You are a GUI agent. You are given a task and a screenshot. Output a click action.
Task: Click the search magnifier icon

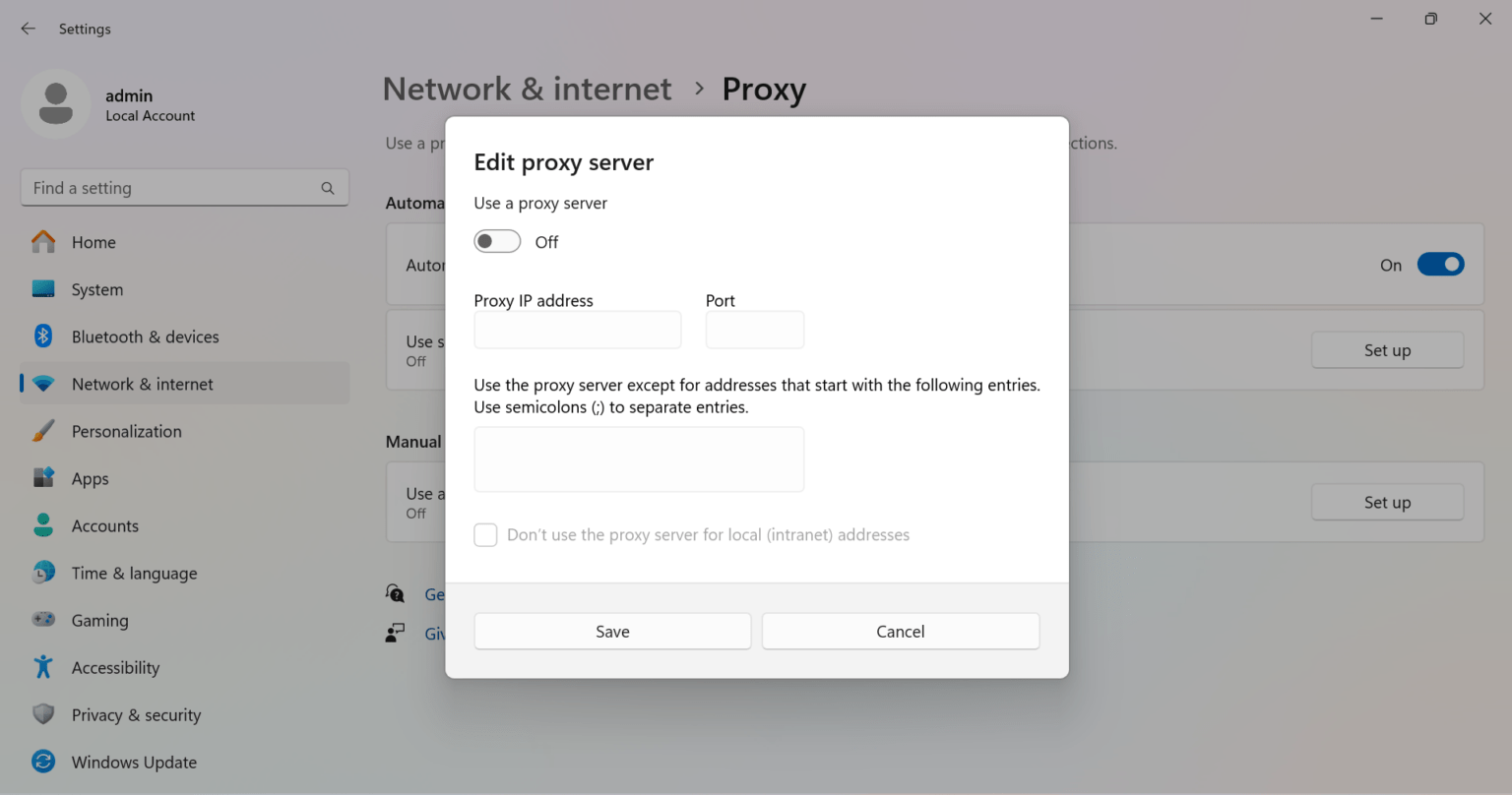pos(328,188)
